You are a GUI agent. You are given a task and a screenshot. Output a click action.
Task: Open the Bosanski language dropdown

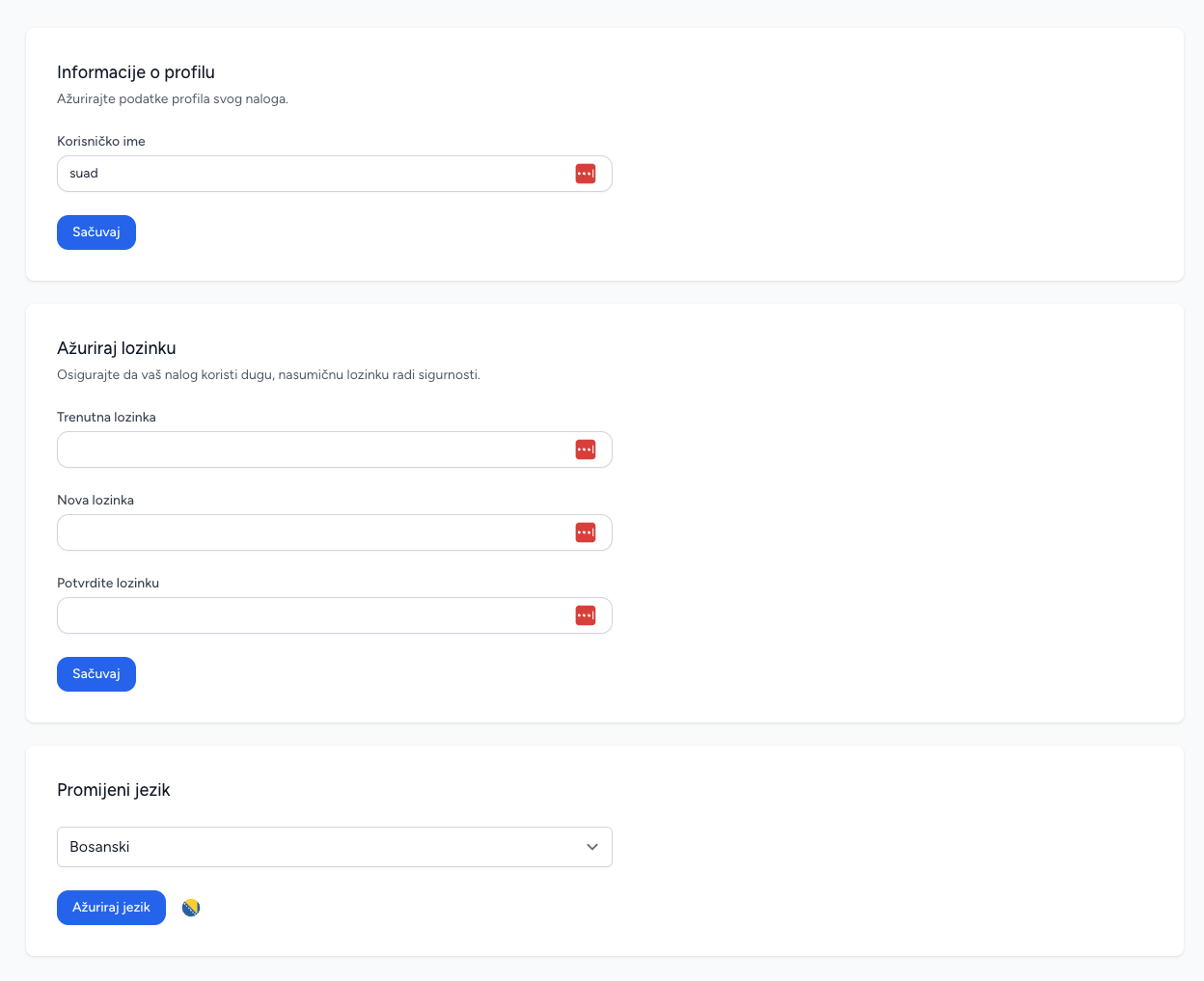(x=335, y=847)
